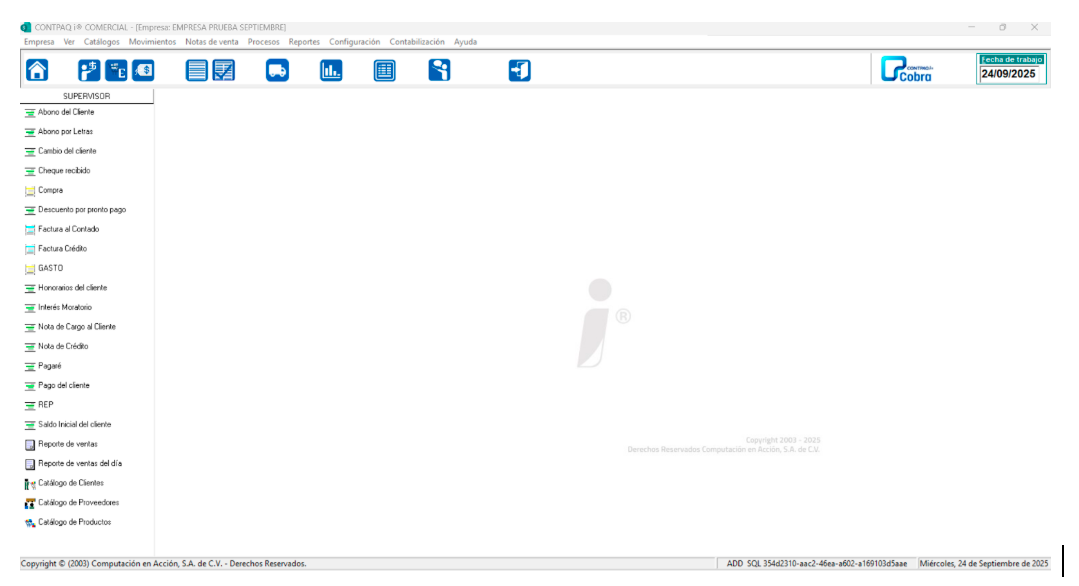Select Nota de Crédito in sidebar
Viewport: 1079px width, 586px height.
pos(63,346)
